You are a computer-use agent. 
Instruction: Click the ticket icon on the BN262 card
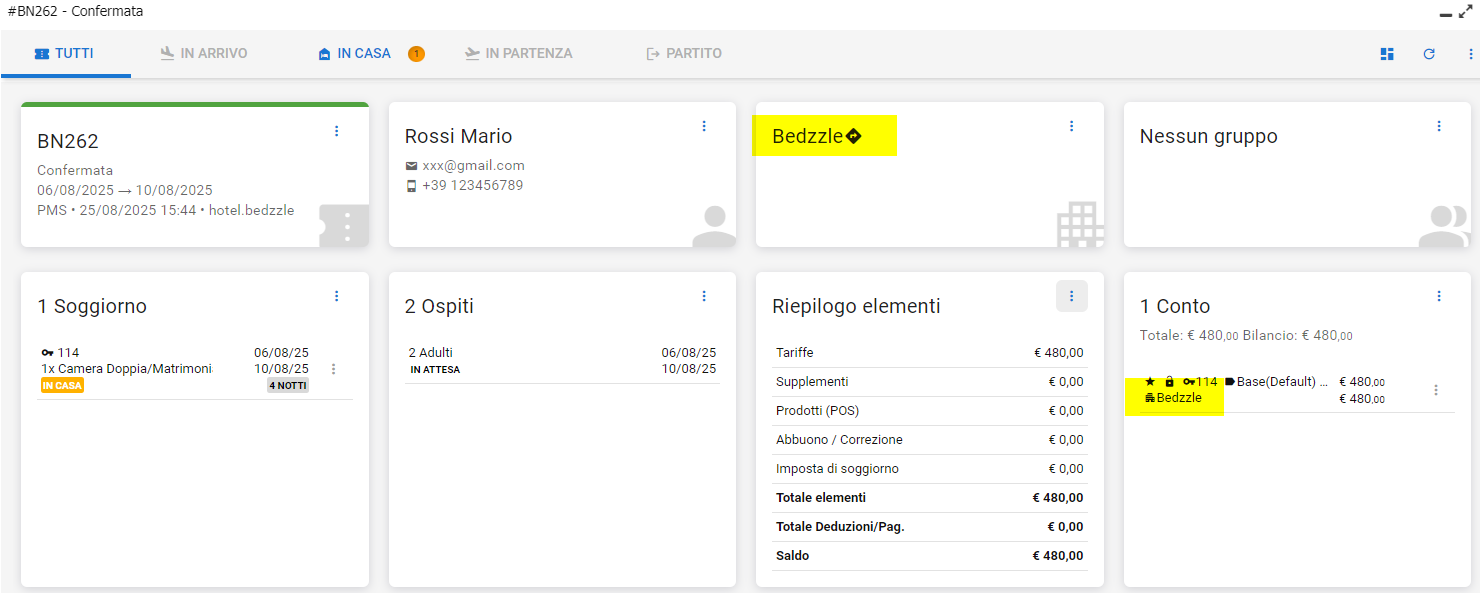coord(344,226)
